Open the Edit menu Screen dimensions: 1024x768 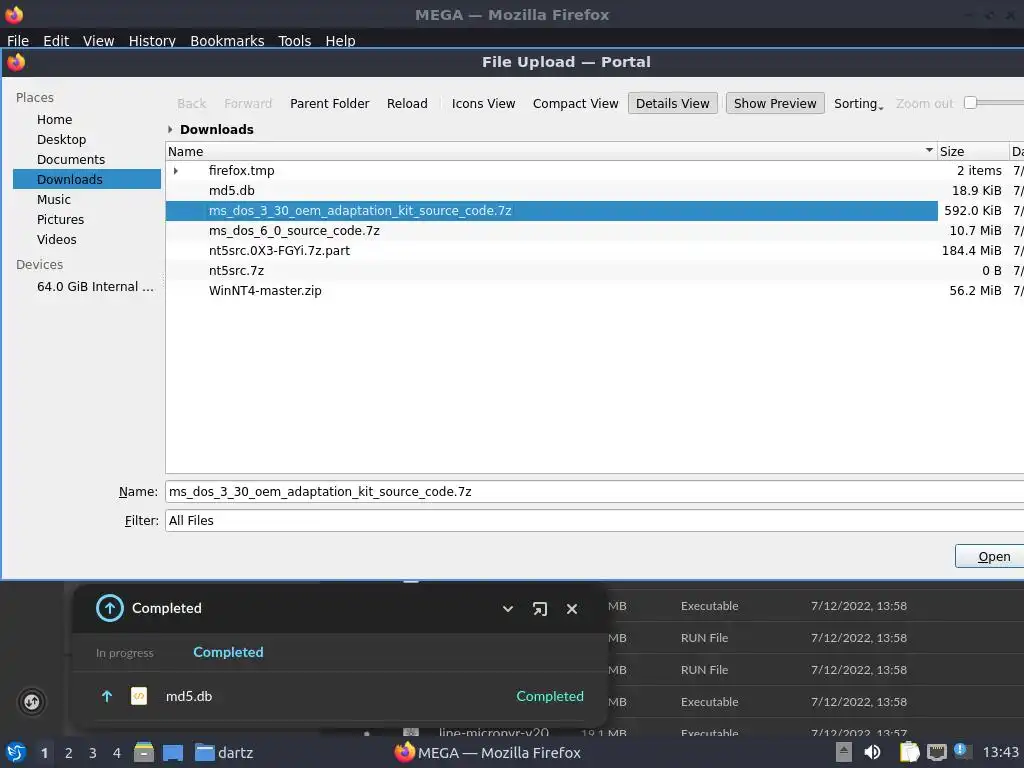56,40
